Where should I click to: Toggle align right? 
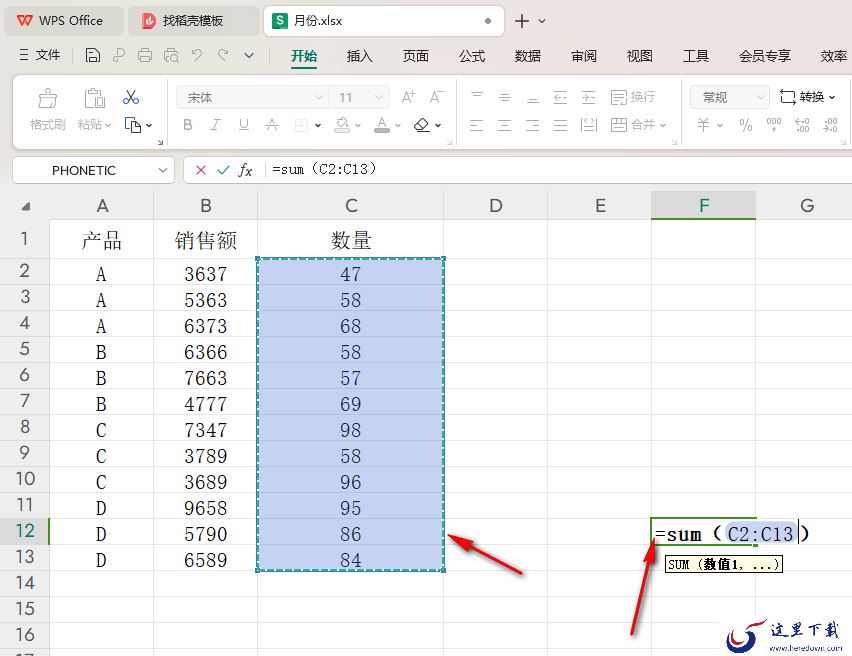(x=533, y=126)
